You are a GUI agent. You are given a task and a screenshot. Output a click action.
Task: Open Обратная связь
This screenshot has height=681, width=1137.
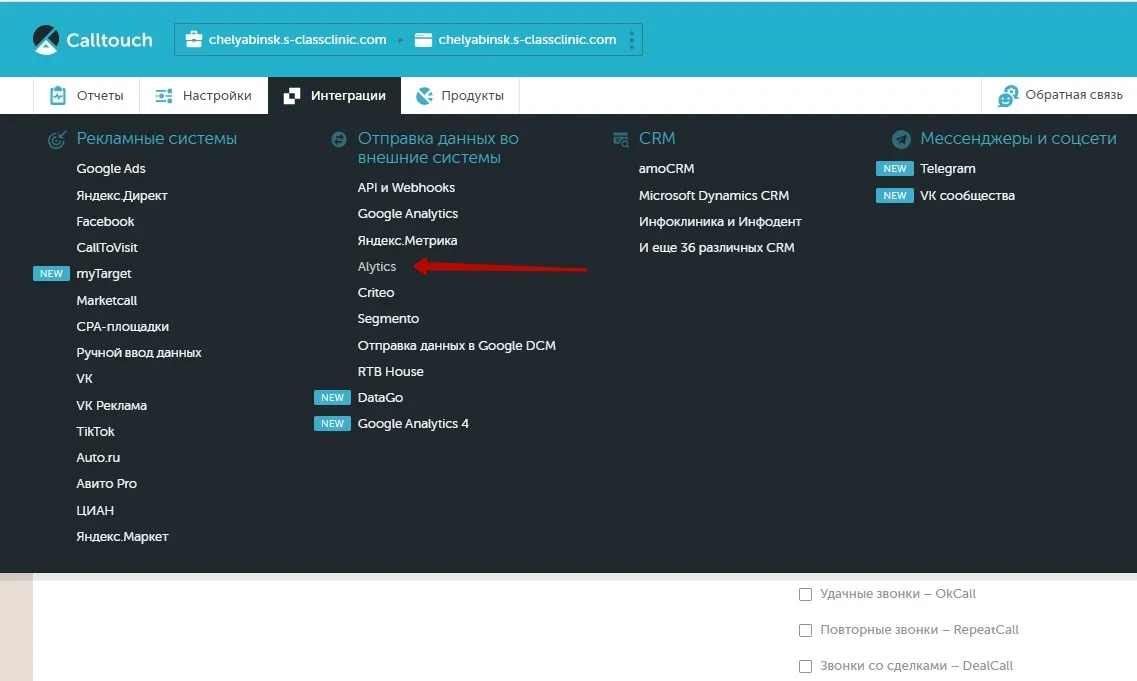1059,96
